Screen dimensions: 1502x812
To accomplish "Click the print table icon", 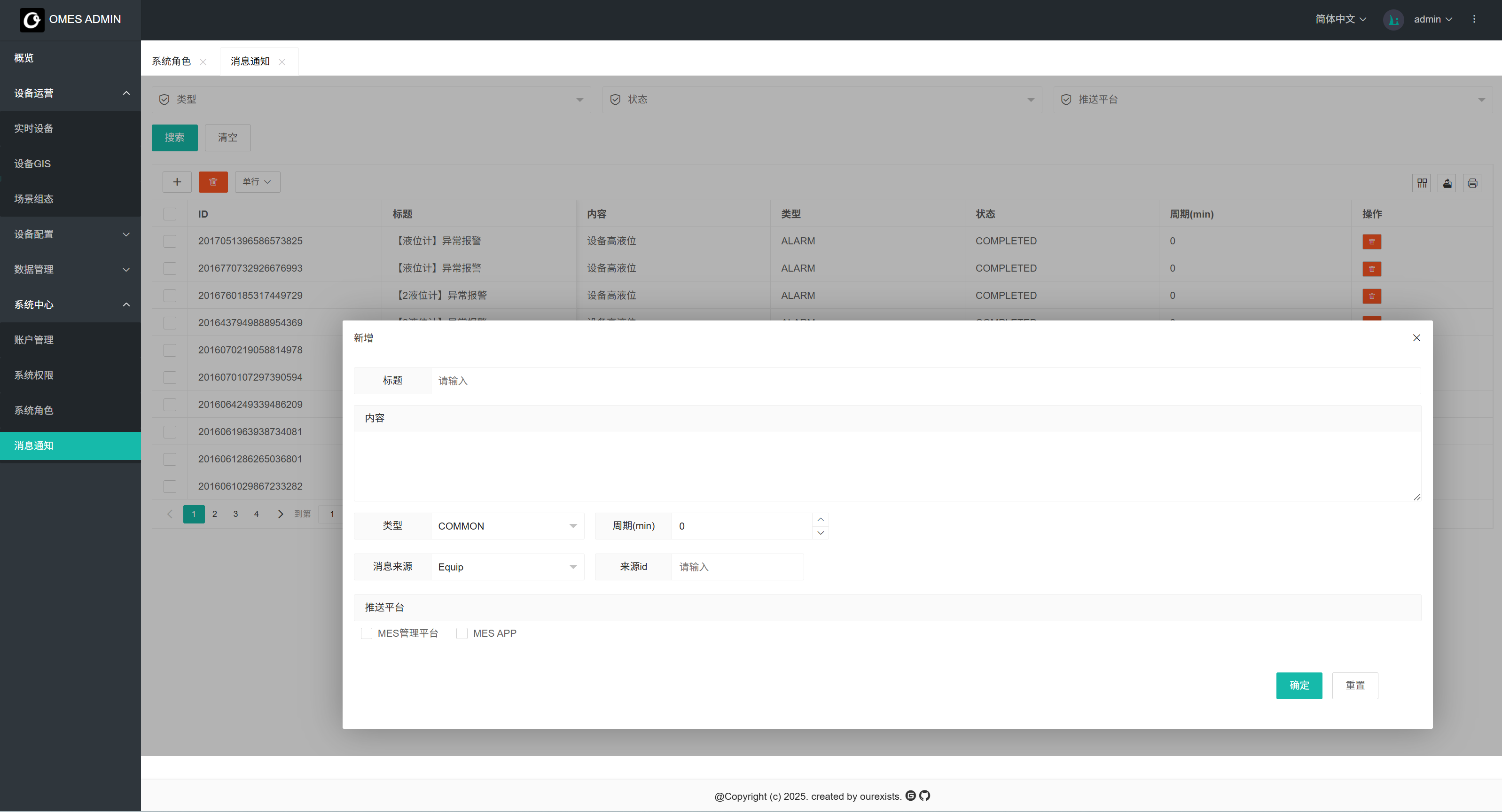I will [1471, 183].
